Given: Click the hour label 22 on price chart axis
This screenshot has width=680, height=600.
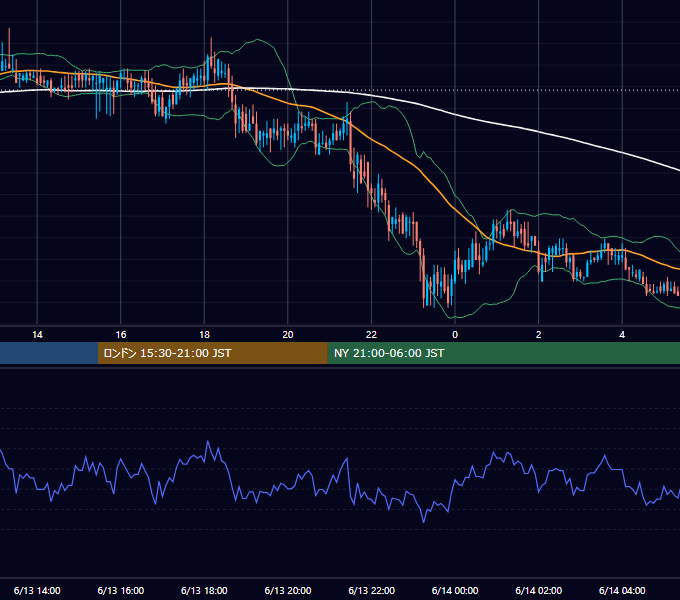Looking at the screenshot, I should [371, 335].
